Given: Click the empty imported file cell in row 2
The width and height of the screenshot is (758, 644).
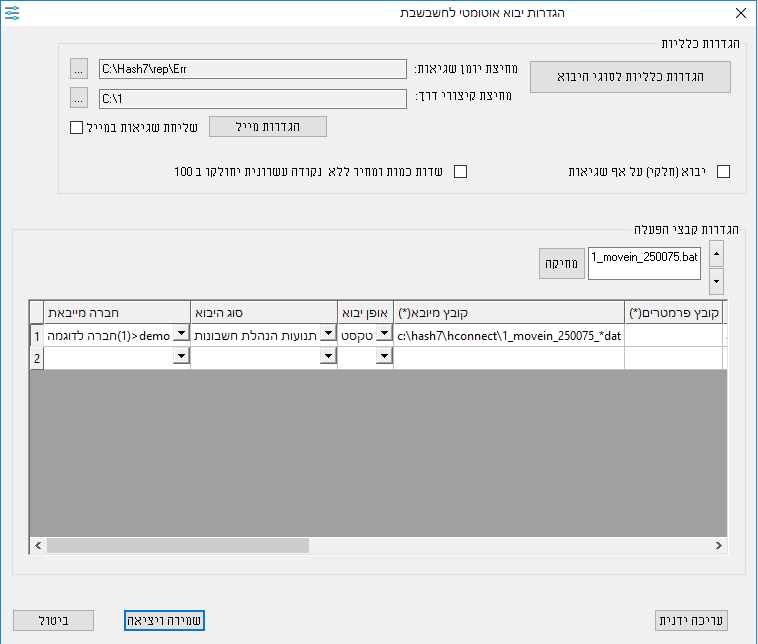Looking at the screenshot, I should pos(509,358).
